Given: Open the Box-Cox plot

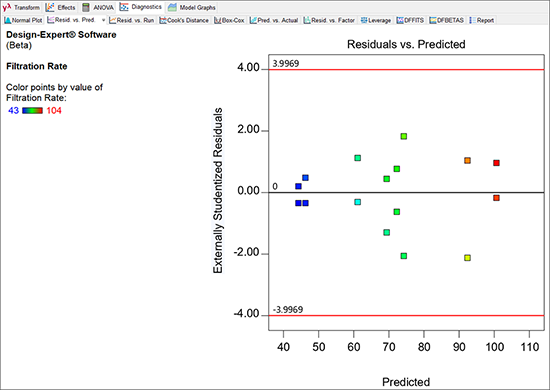Looking at the screenshot, I should pos(229,20).
